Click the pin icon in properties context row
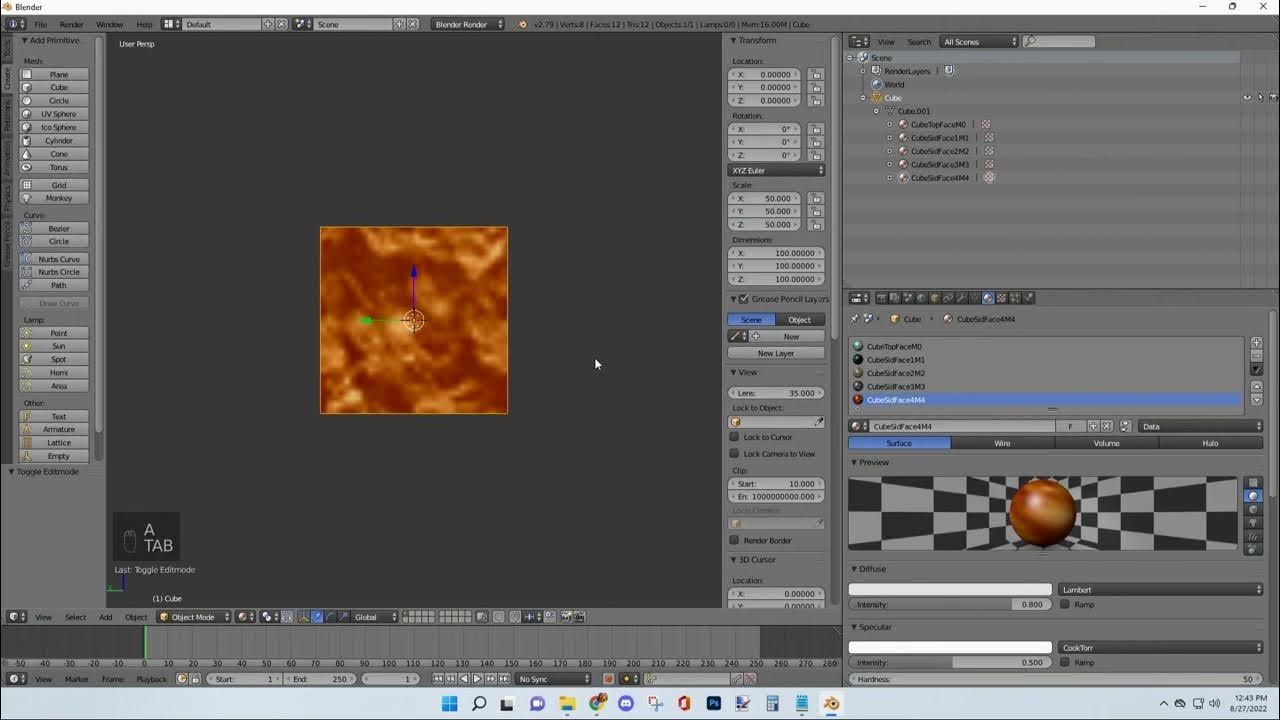This screenshot has height=720, width=1280. point(854,319)
